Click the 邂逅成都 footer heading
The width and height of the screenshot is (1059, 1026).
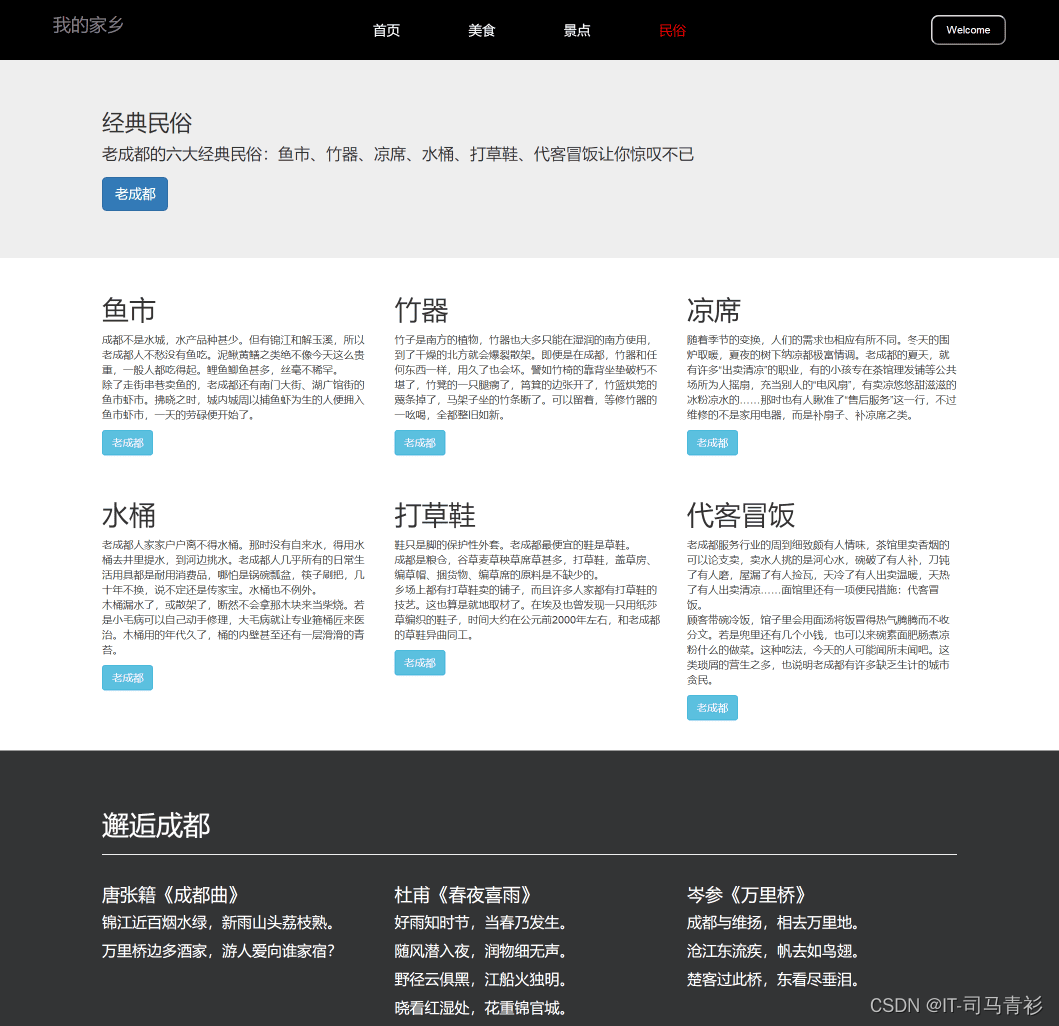coord(154,827)
